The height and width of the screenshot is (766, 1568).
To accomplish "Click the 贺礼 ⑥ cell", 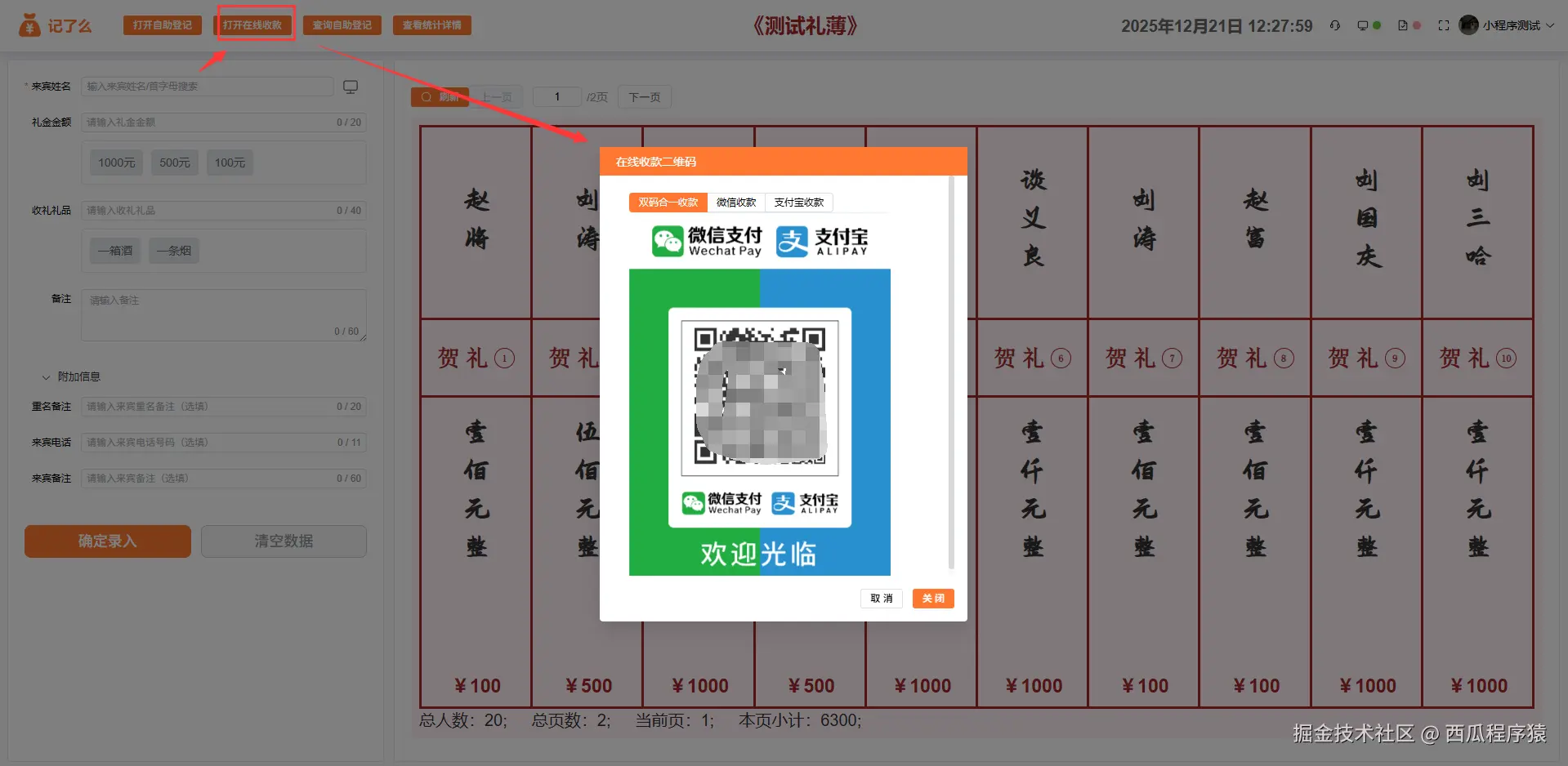I will (x=1033, y=358).
